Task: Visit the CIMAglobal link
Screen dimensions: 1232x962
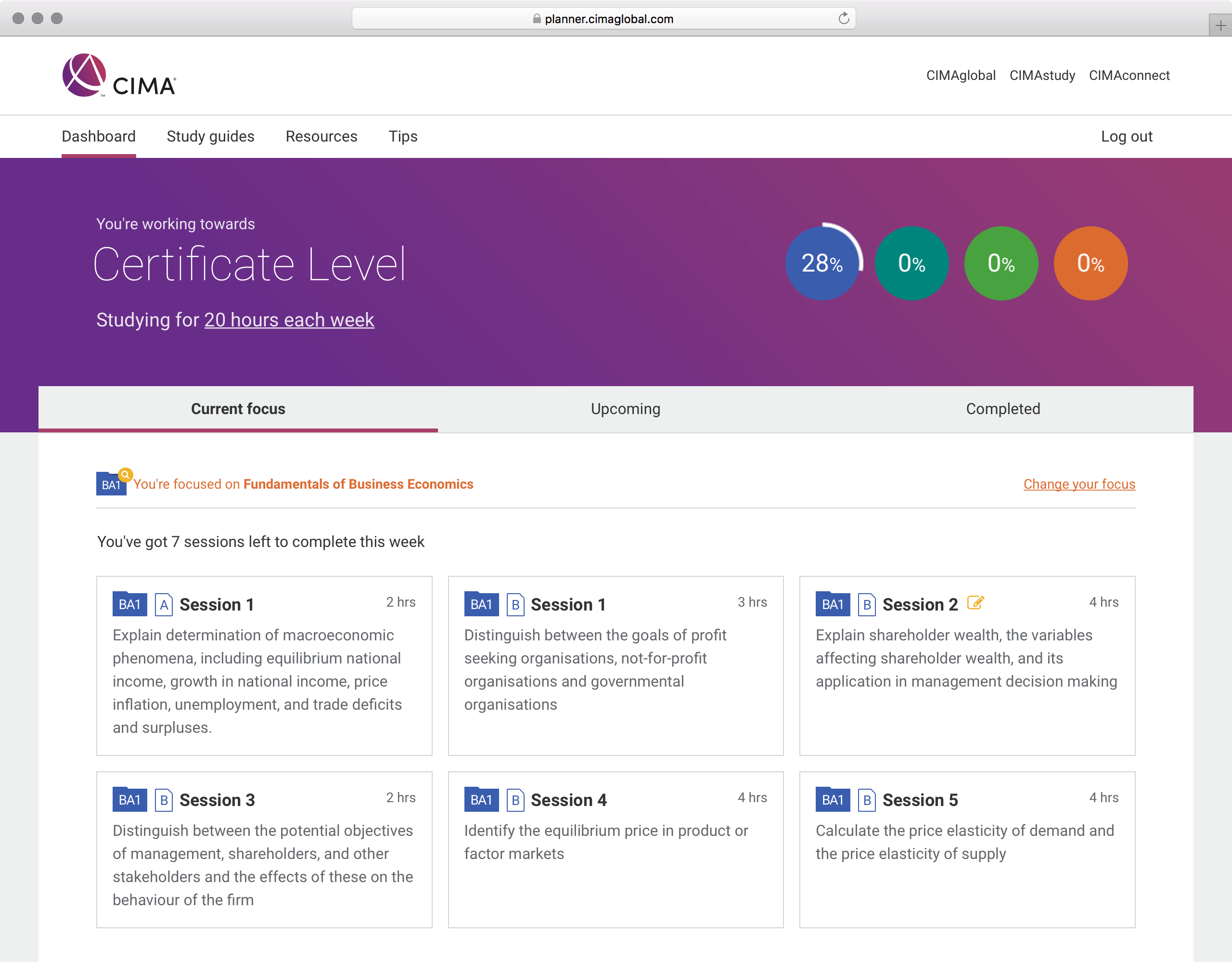Action: coord(961,76)
